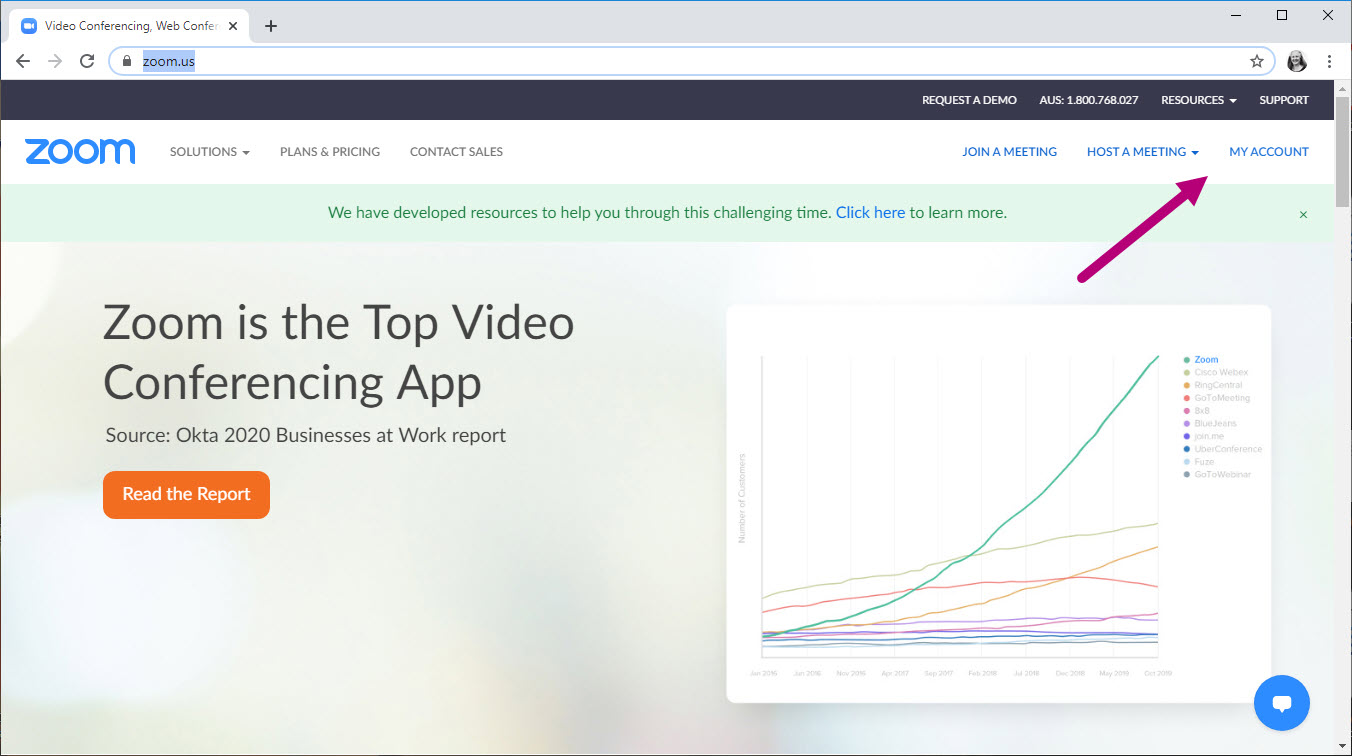
Task: Go to My Account
Action: tap(1268, 152)
